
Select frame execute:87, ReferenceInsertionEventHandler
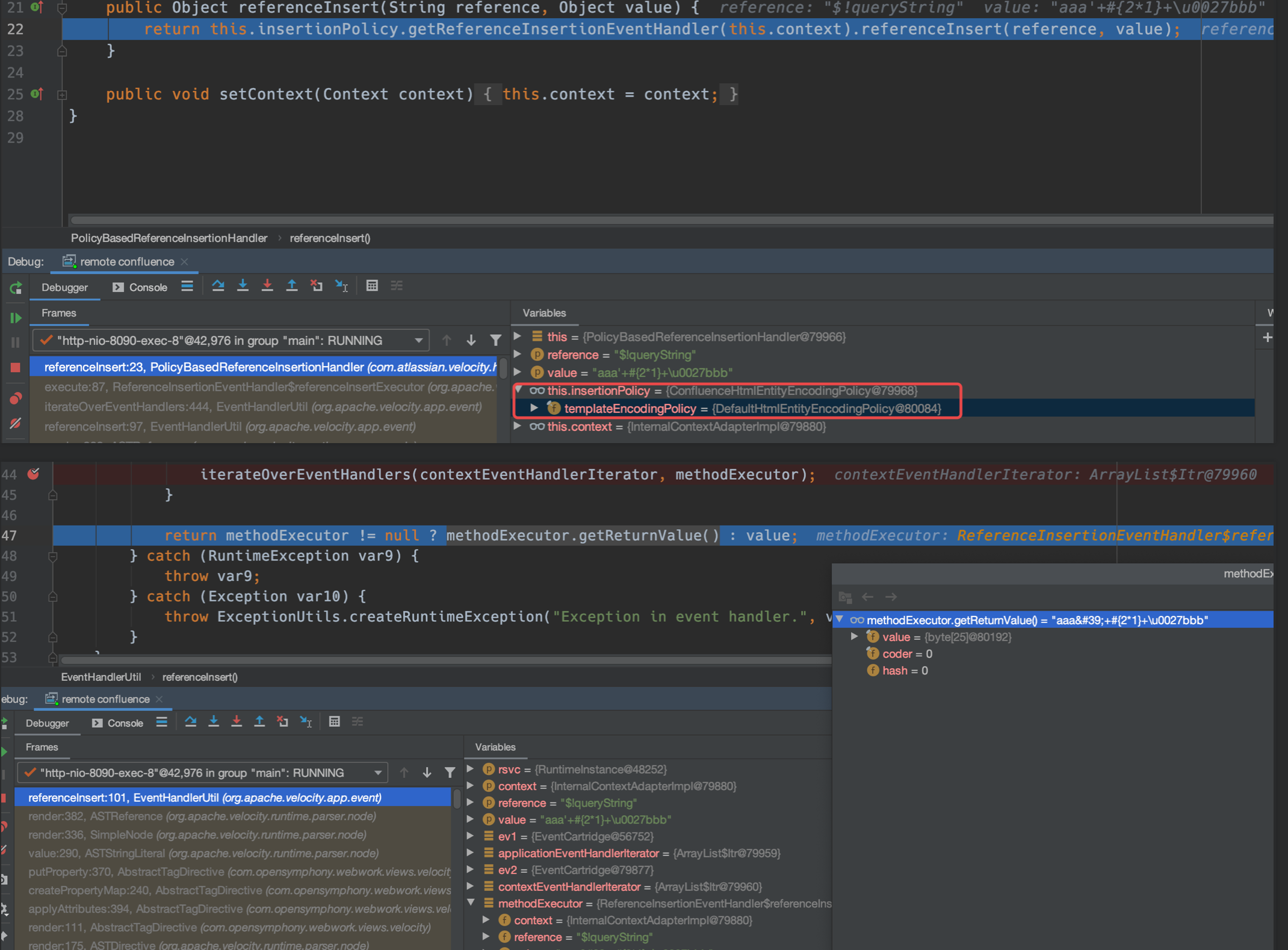(263, 387)
